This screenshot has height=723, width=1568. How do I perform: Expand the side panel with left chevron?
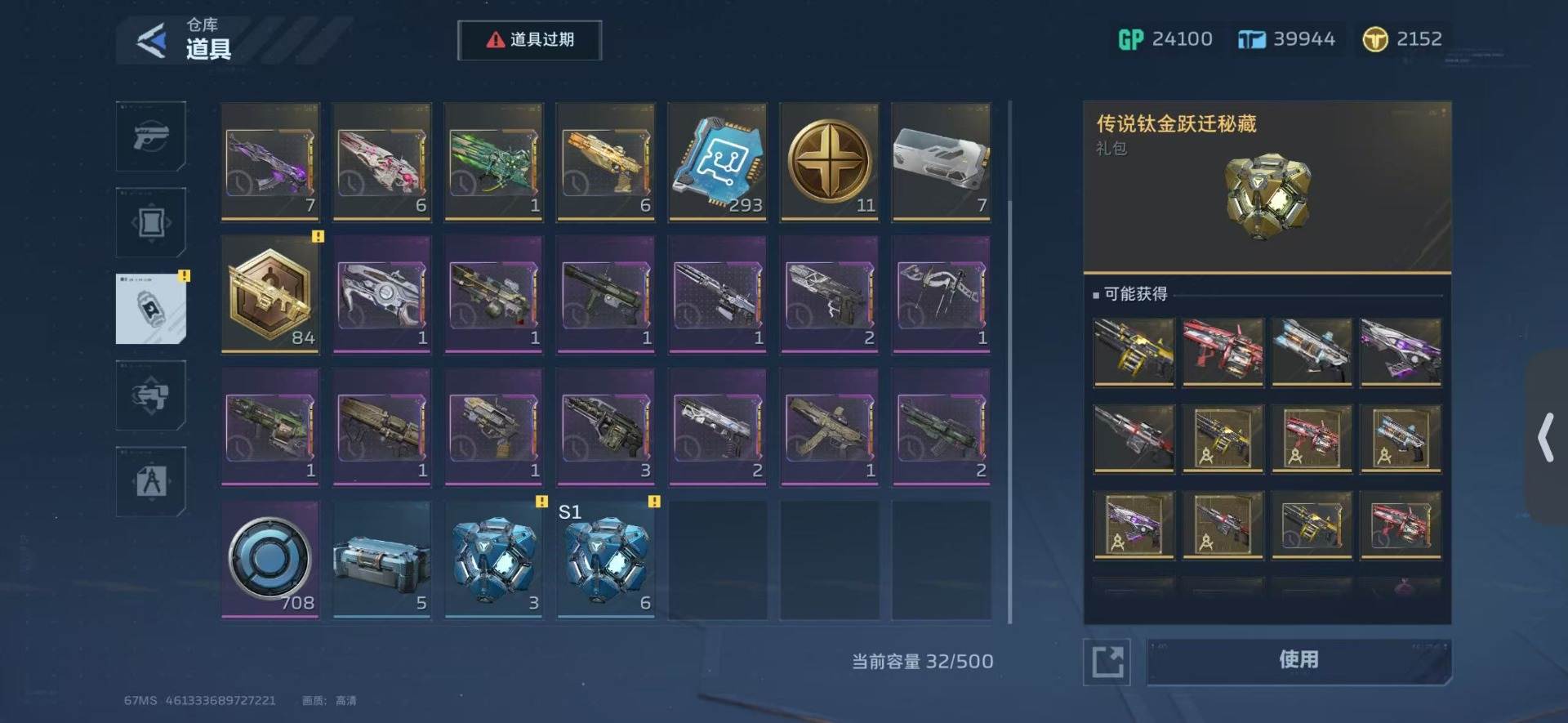(1546, 438)
